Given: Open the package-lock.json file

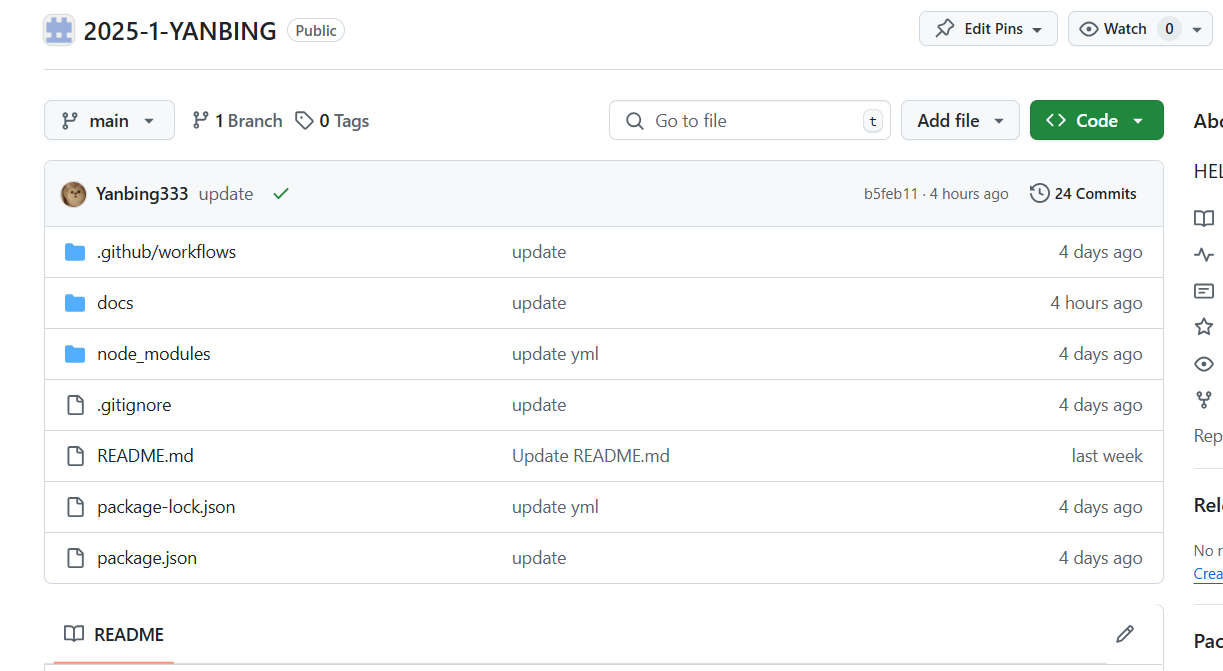Looking at the screenshot, I should [166, 507].
